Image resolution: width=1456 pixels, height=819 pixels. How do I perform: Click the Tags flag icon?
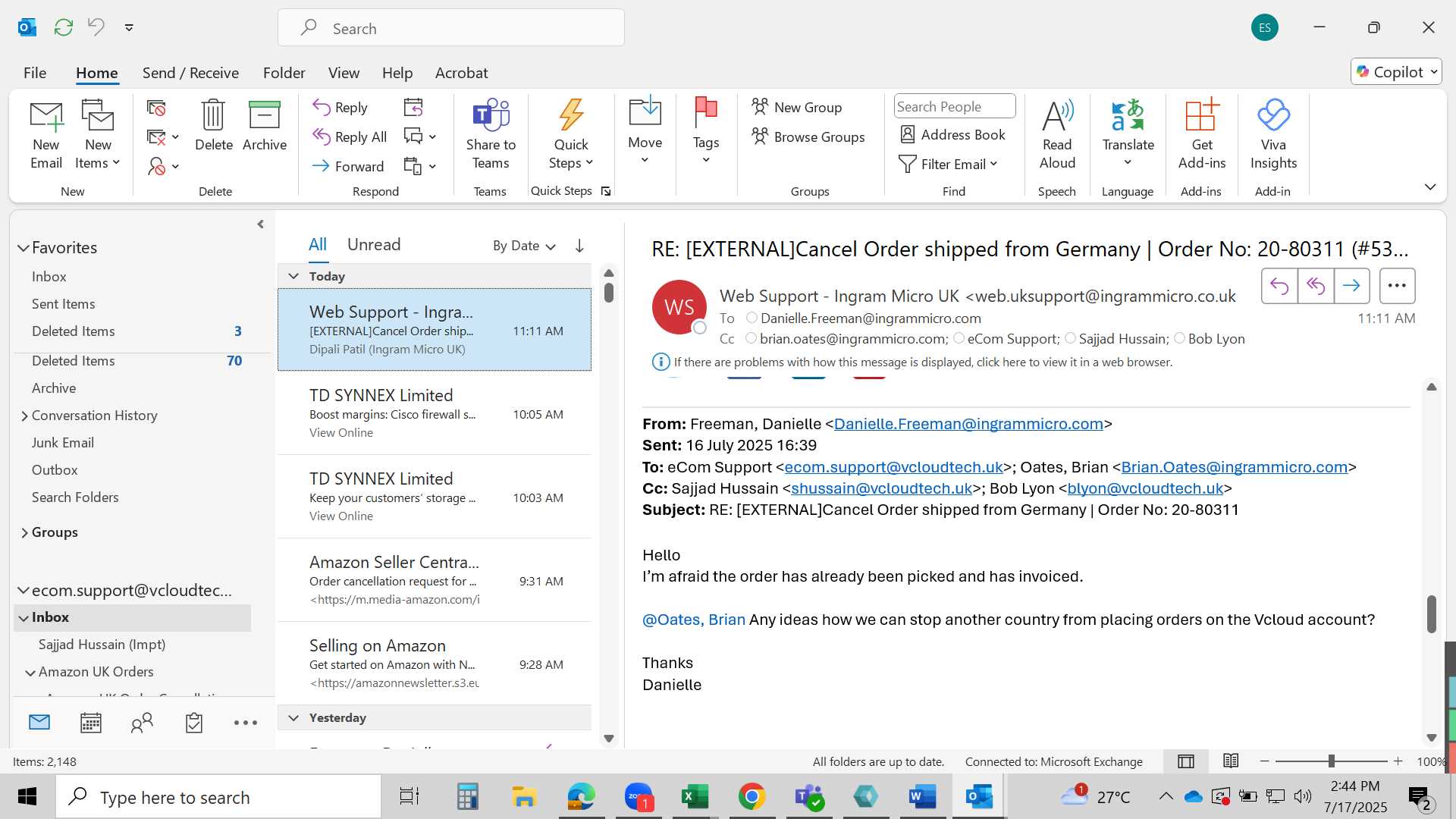click(705, 112)
